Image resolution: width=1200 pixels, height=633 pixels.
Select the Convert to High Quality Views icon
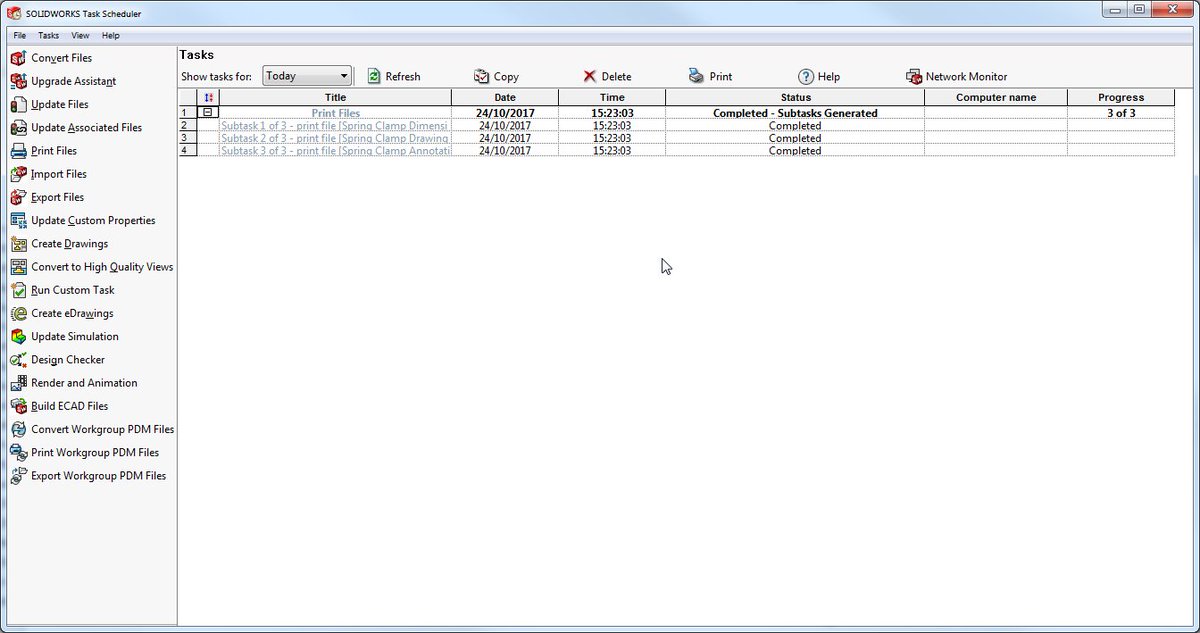18,267
